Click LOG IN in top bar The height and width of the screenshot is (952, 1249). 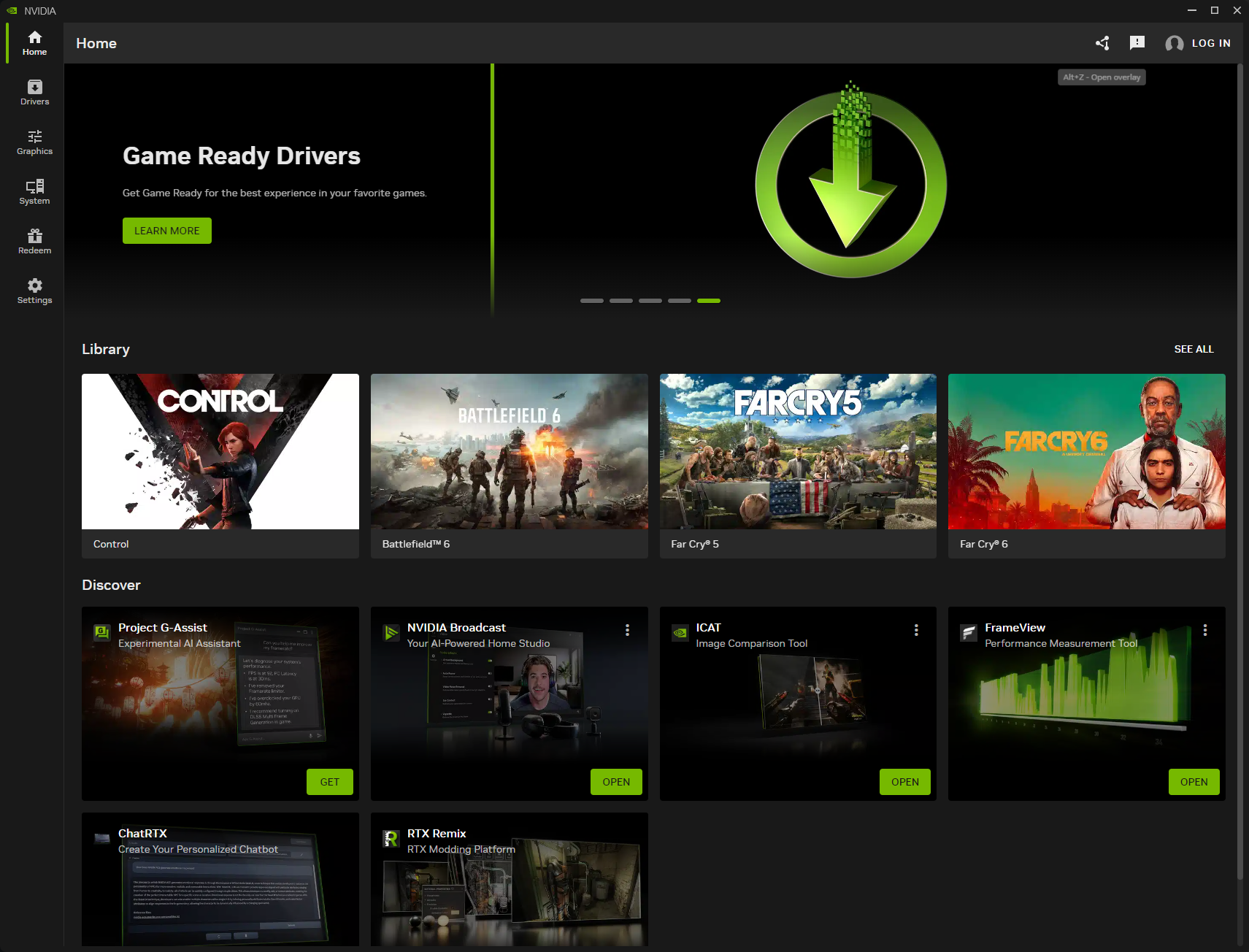1210,43
